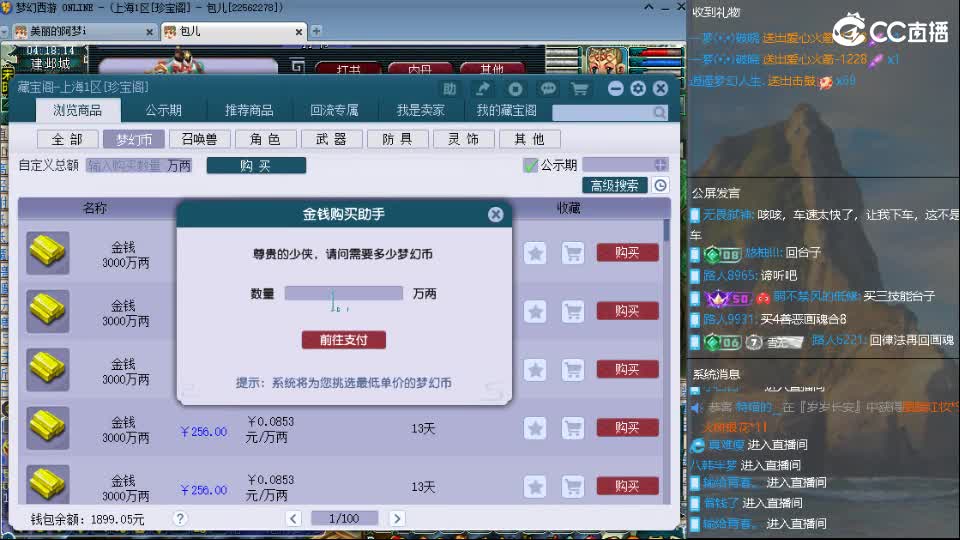Select the 全部 category filter
Screen dimensions: 960x540
pyautogui.click(x=68, y=140)
